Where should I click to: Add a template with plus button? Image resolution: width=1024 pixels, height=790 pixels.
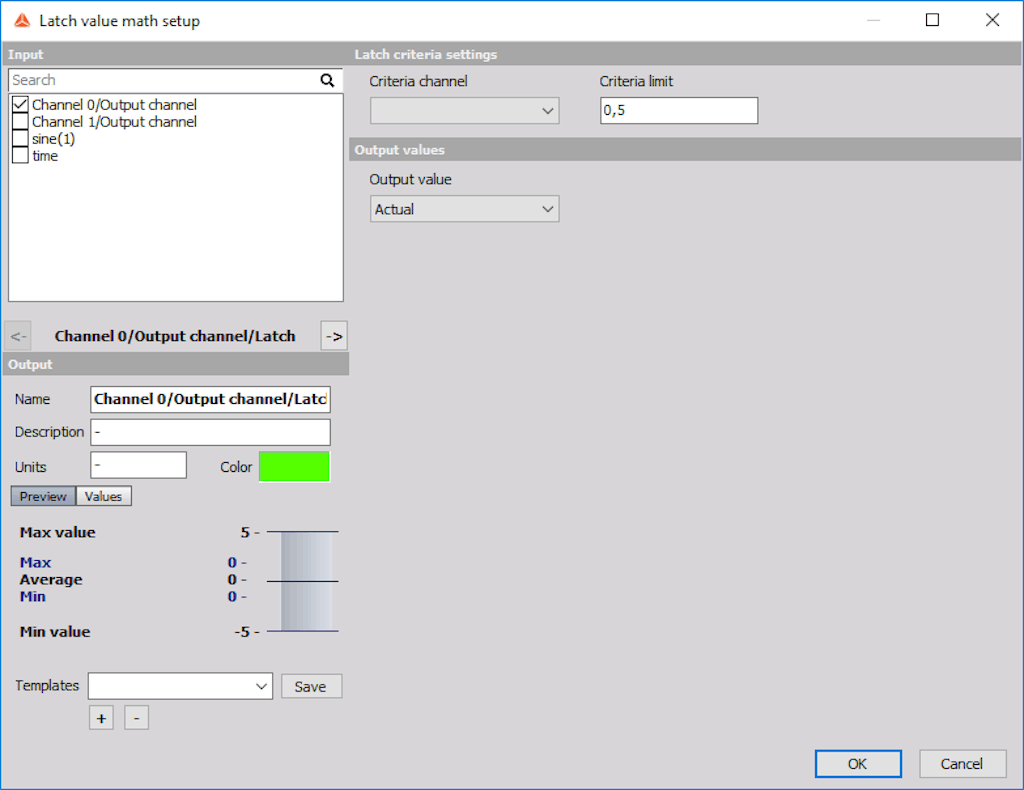tap(101, 718)
